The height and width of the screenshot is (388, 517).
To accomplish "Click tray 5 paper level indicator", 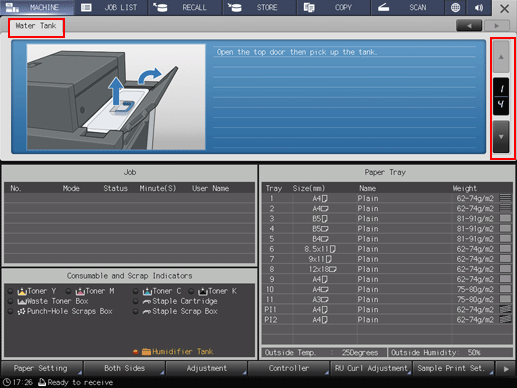I will (505, 238).
